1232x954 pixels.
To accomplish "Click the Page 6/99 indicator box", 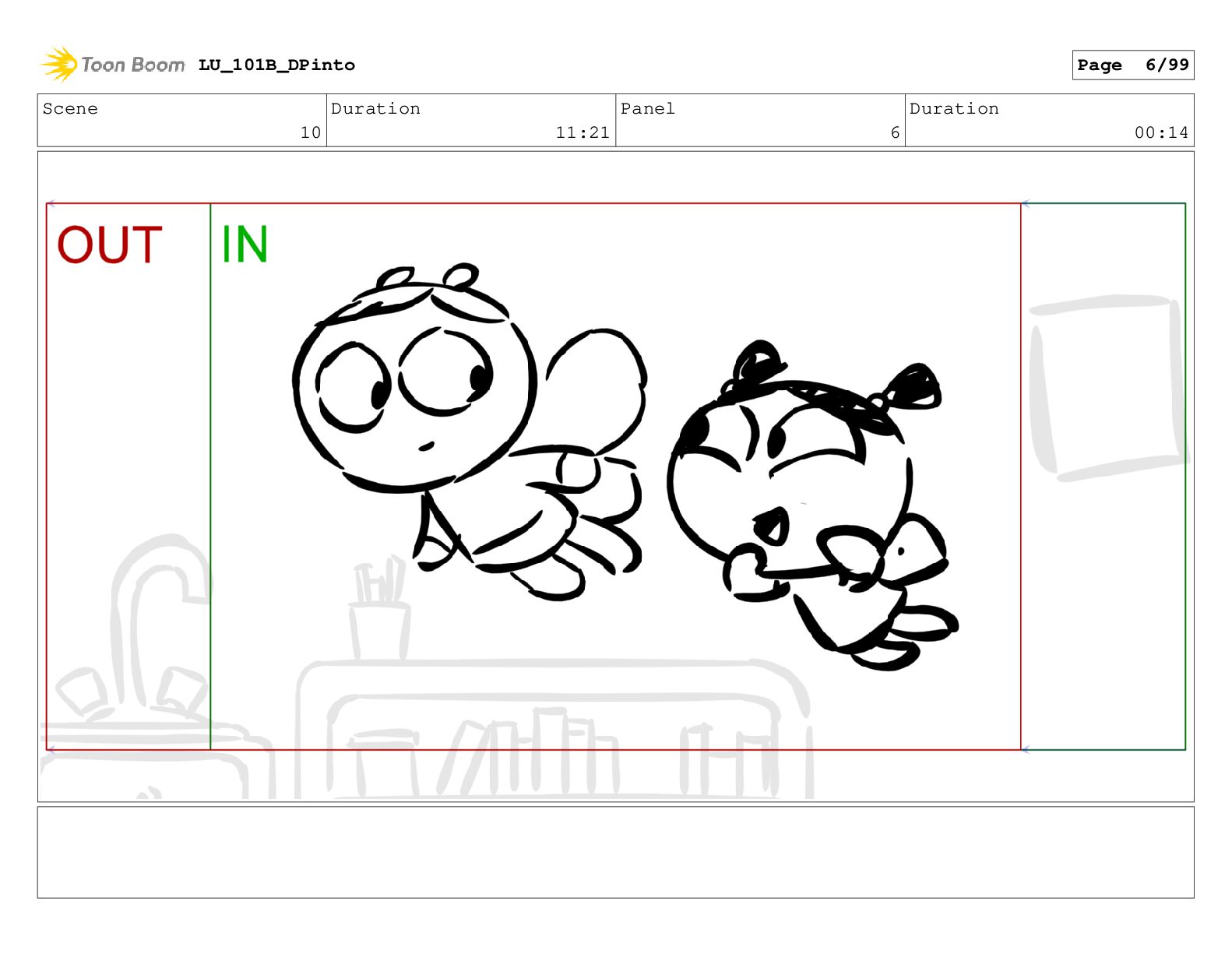I will tap(1132, 65).
